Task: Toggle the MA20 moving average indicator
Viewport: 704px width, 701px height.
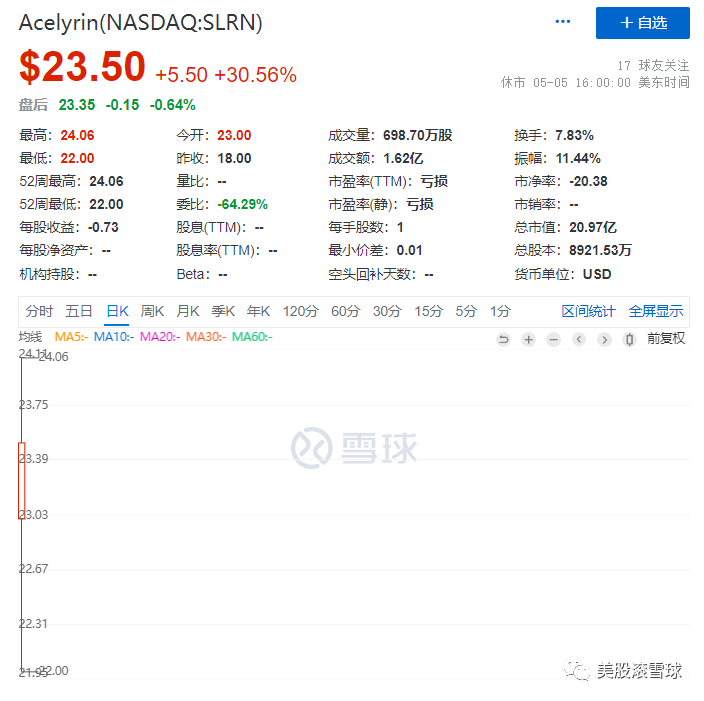Action: tap(159, 337)
